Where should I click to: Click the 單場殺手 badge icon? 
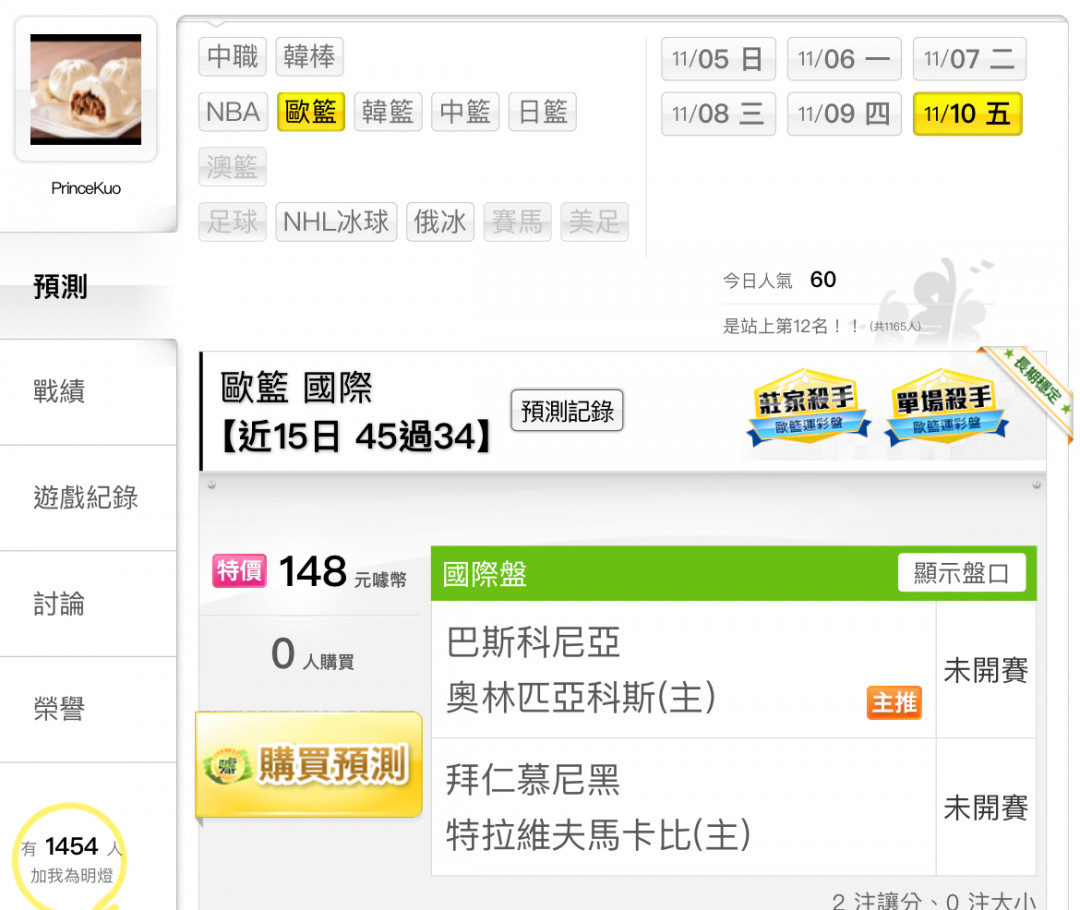point(946,407)
